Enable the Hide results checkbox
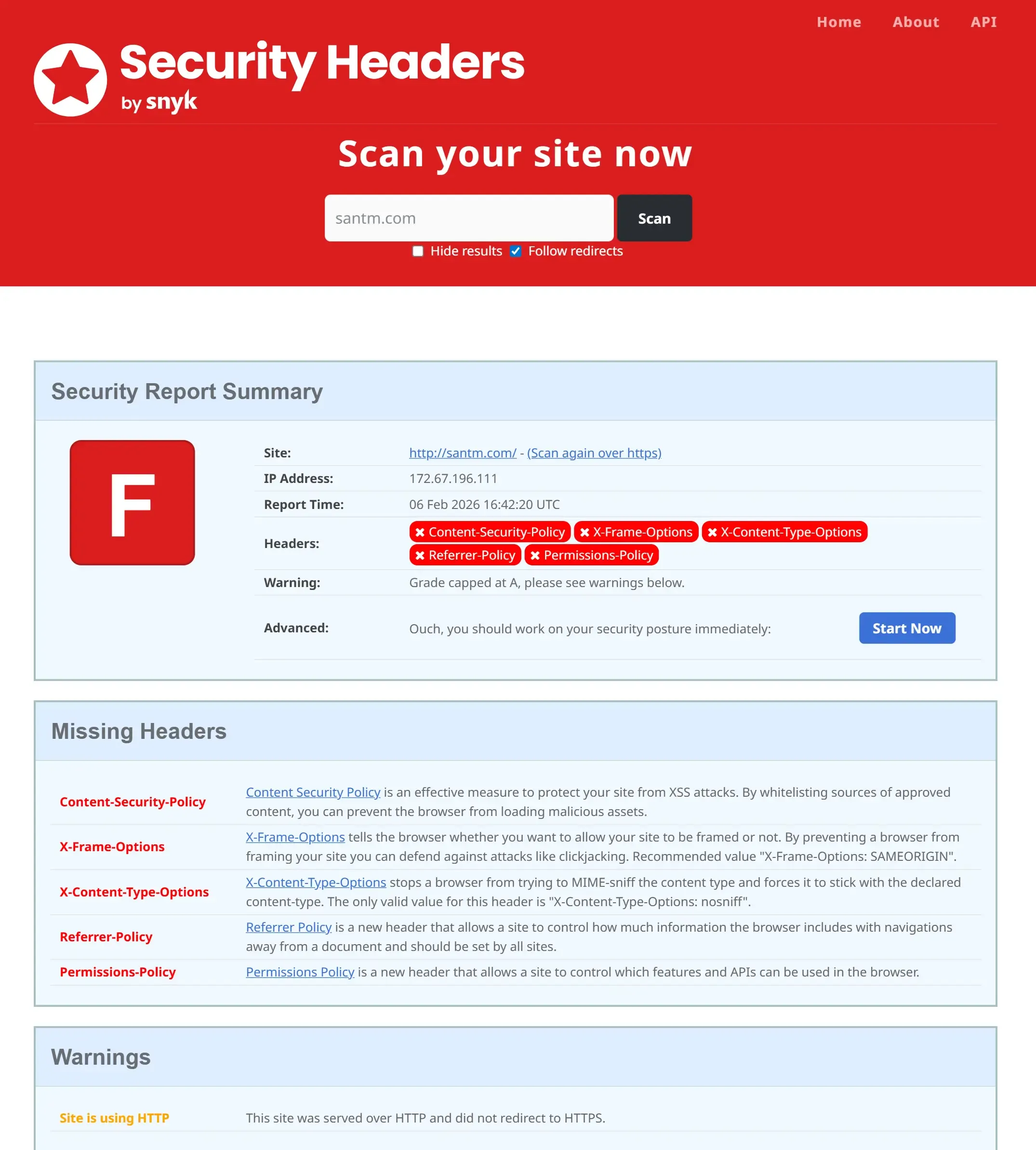Viewport: 1036px width, 1150px height. coord(418,251)
